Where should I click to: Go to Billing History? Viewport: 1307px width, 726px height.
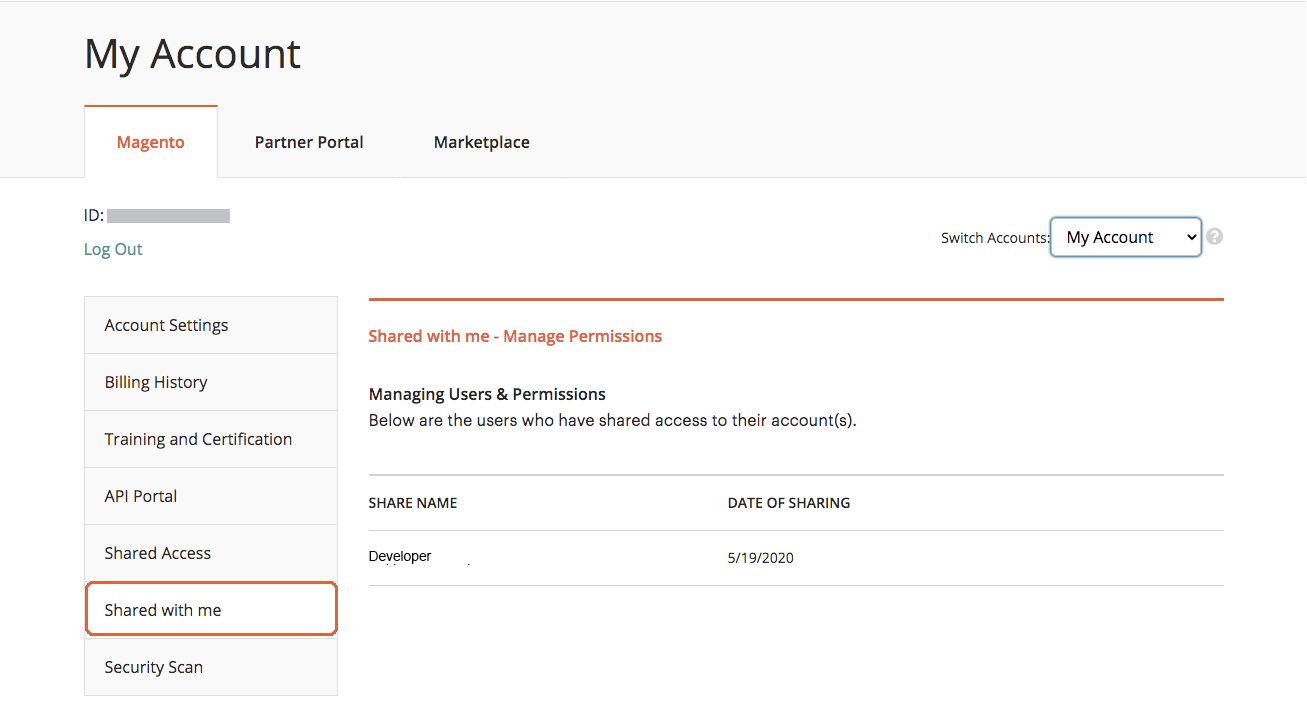point(156,382)
